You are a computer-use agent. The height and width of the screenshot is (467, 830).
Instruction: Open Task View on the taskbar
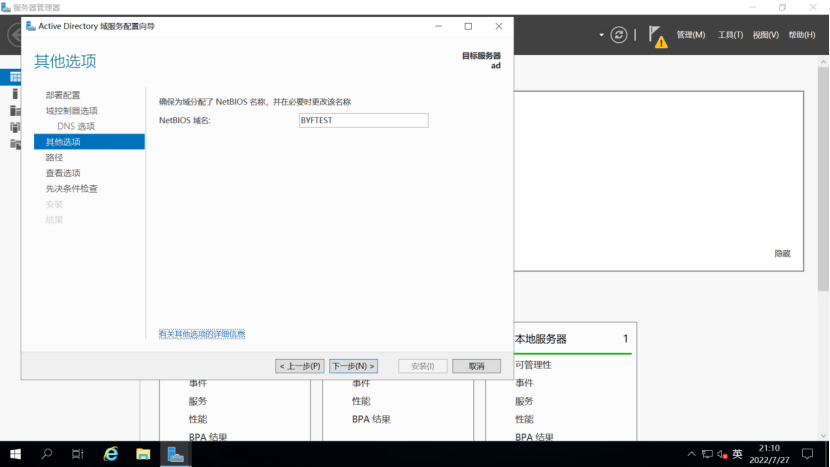[x=78, y=454]
